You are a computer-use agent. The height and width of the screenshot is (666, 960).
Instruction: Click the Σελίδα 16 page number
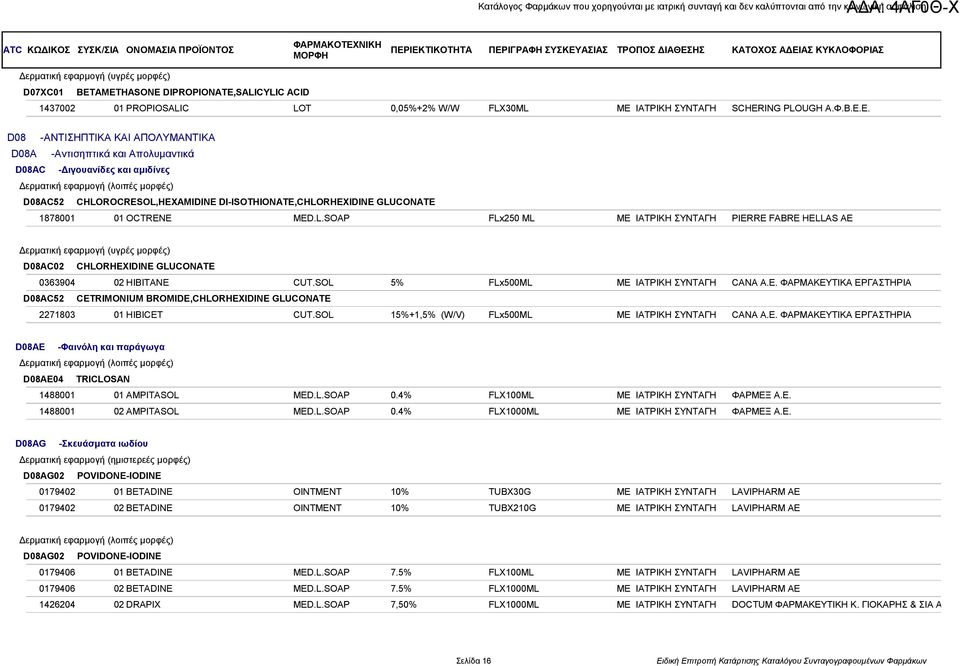pyautogui.click(x=473, y=661)
